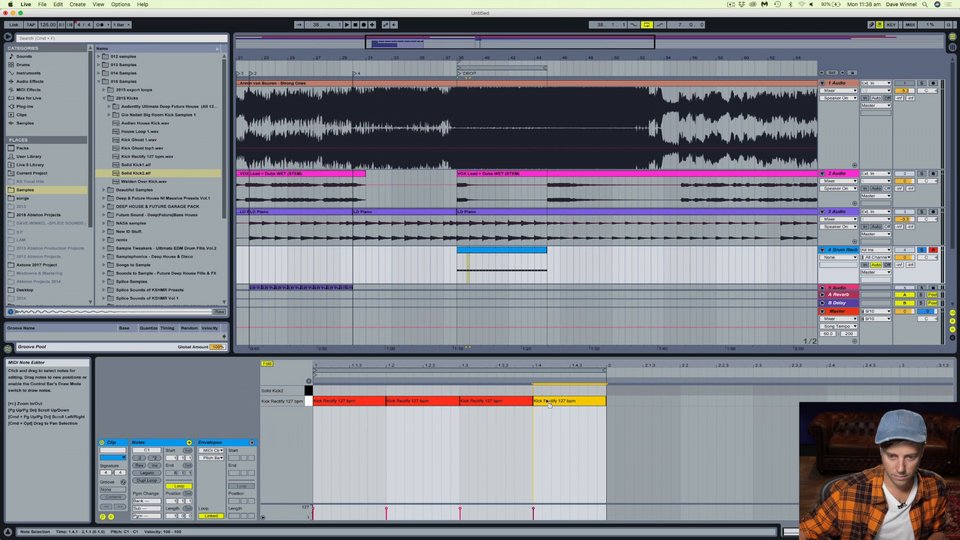Click the Dupl. Loop button
960x540 pixels.
click(146, 480)
